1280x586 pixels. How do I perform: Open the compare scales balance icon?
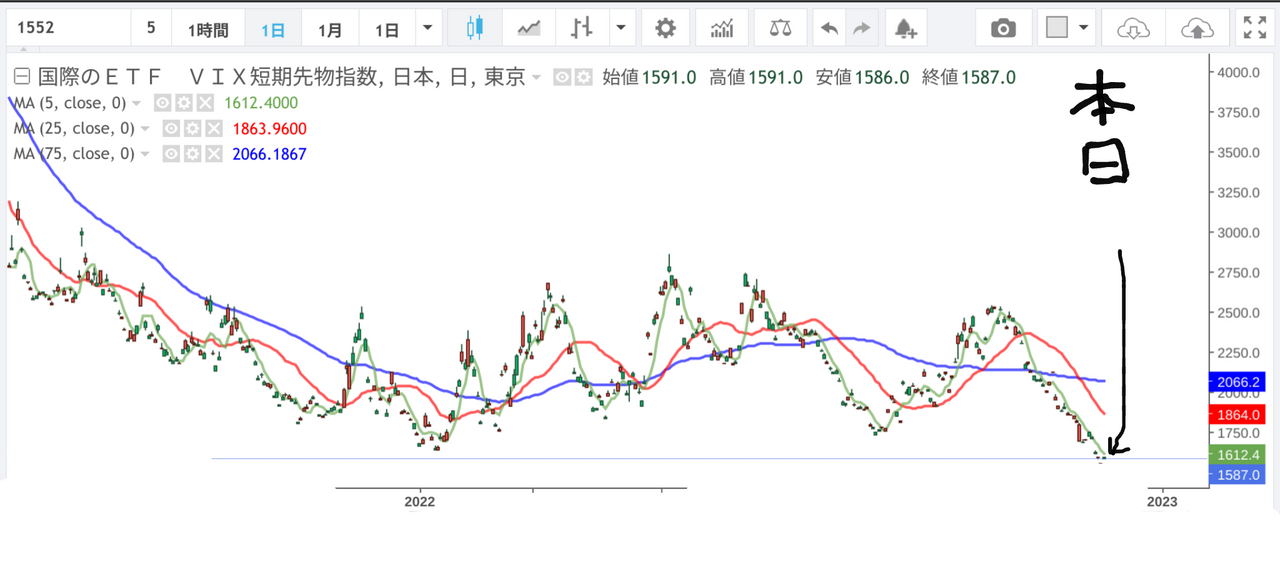coord(779,27)
